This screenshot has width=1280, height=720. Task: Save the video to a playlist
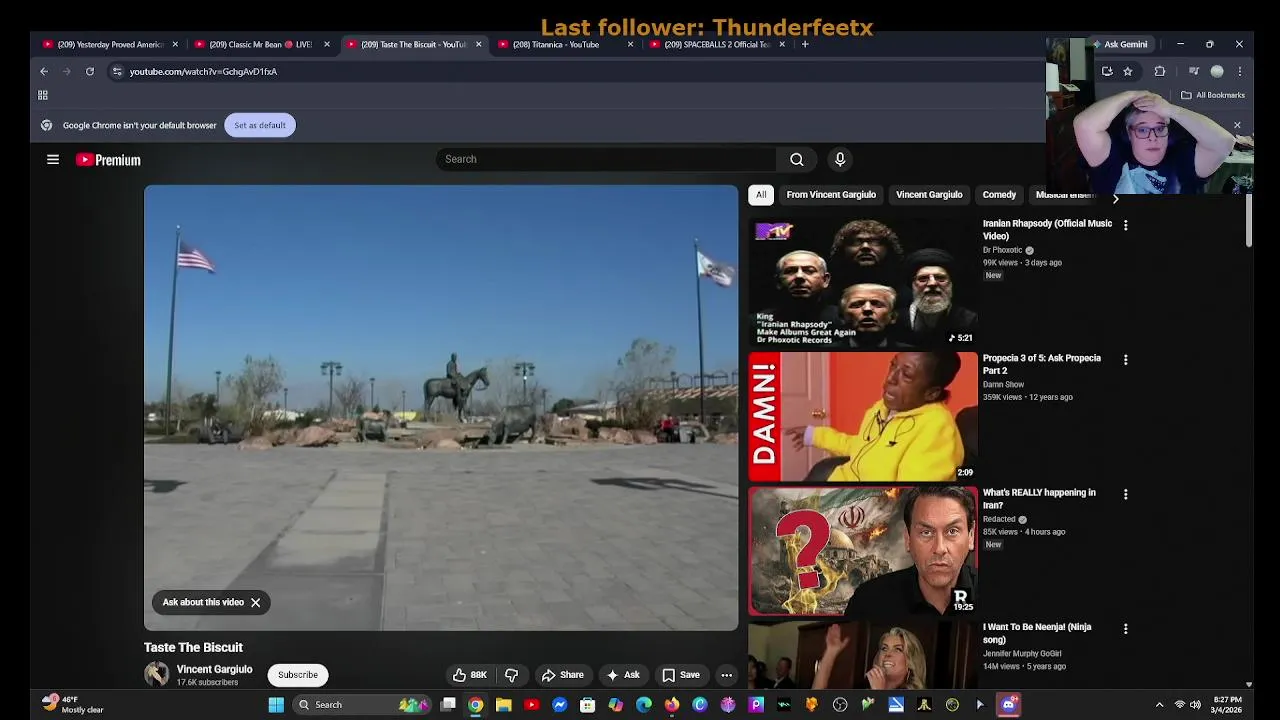(x=681, y=675)
